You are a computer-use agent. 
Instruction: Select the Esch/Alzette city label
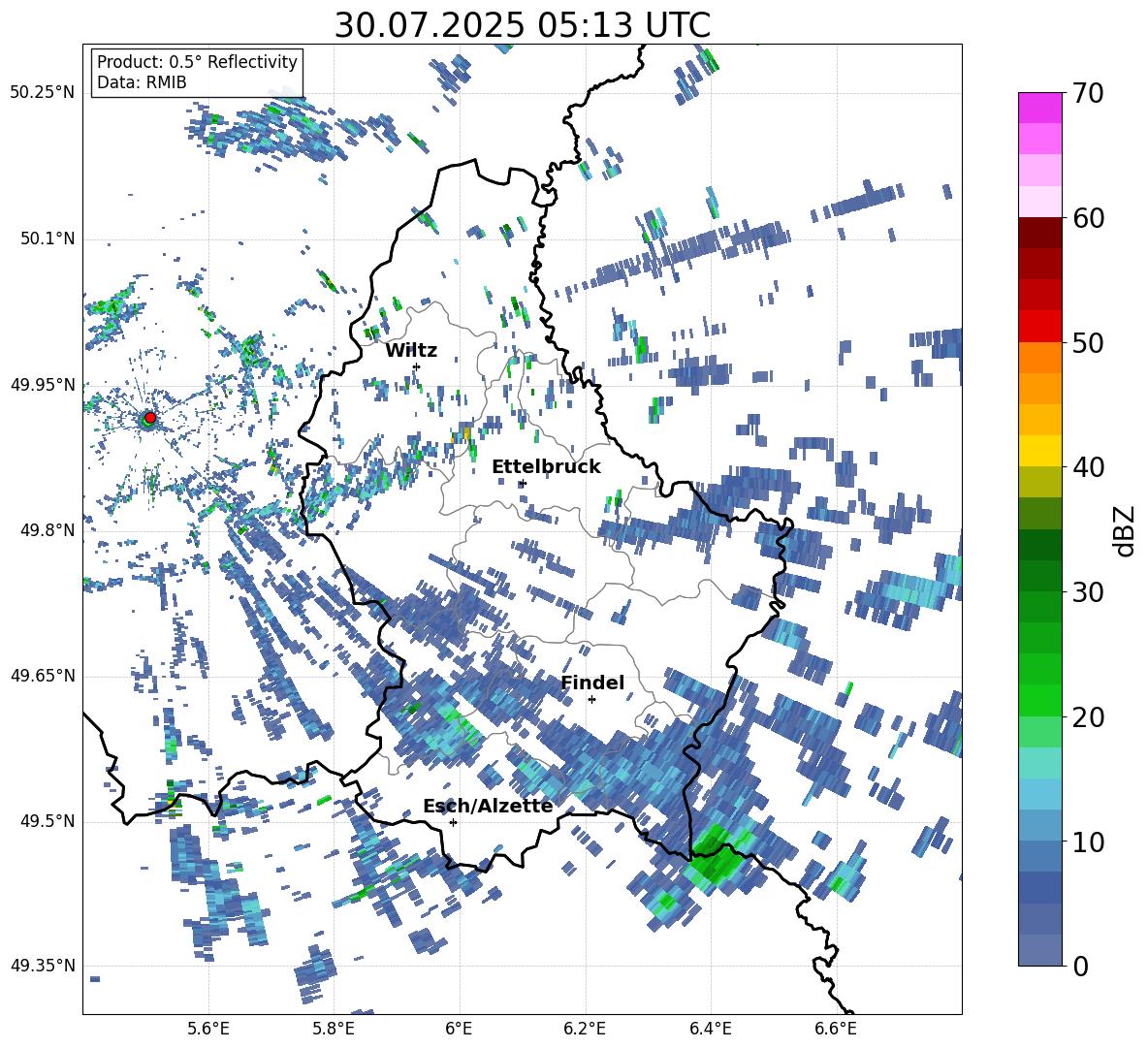[x=488, y=807]
